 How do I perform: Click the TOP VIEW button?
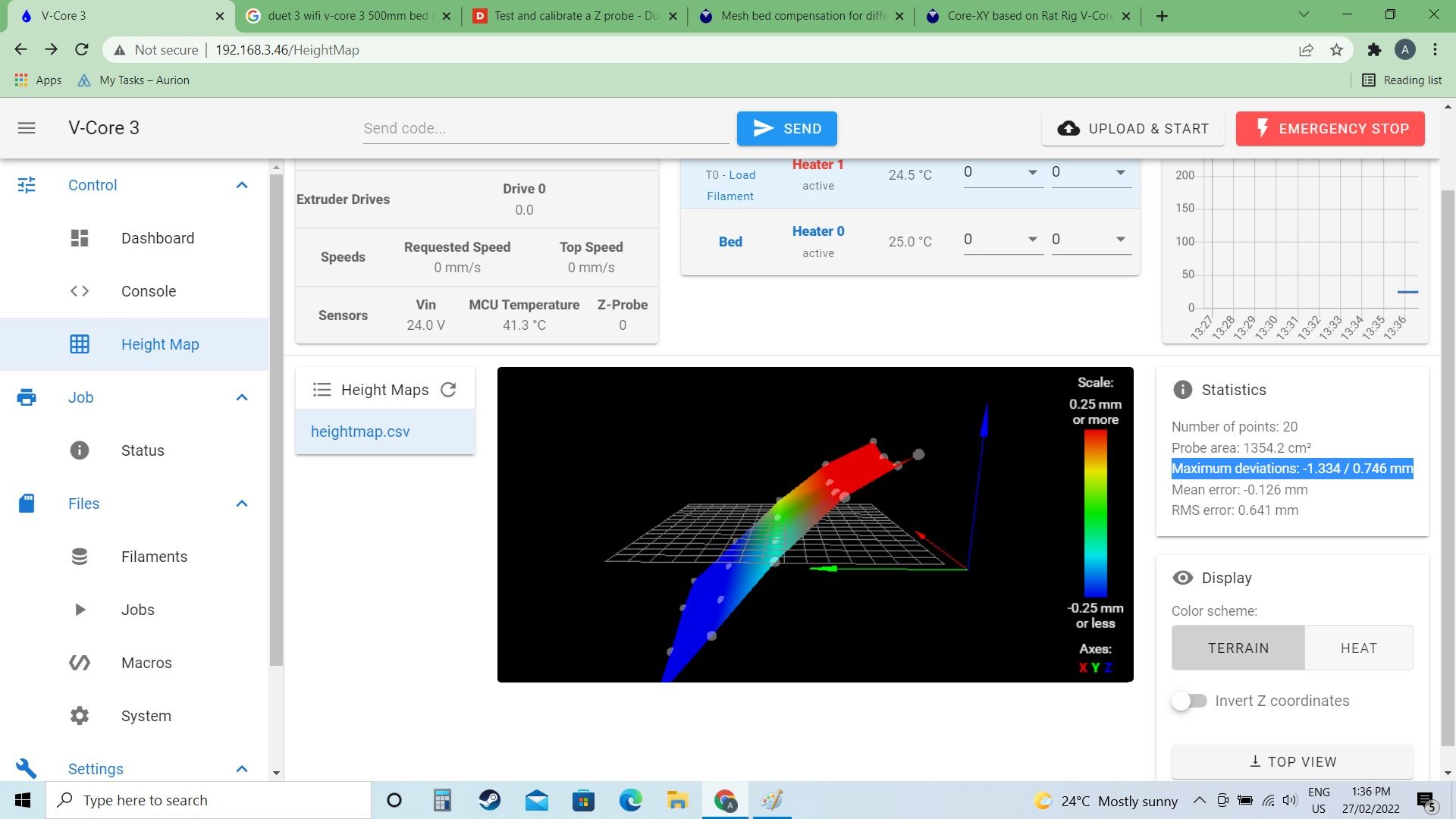(1293, 761)
